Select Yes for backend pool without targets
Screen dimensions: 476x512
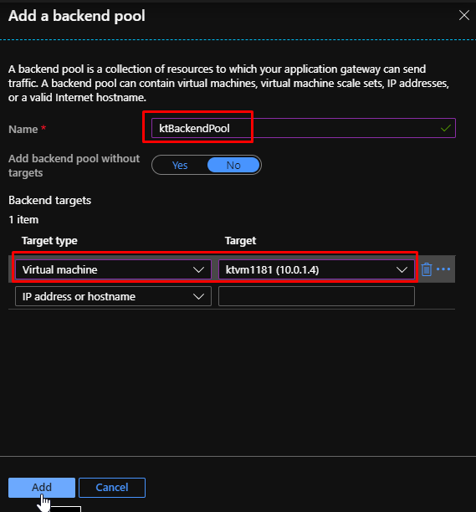(180, 165)
